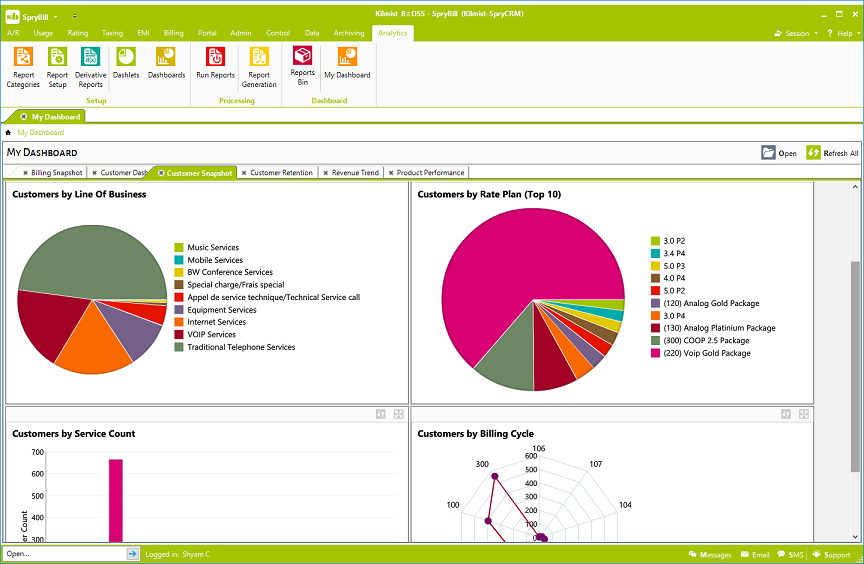Close the Customer Retention tab
This screenshot has height=564, width=864.
(244, 173)
